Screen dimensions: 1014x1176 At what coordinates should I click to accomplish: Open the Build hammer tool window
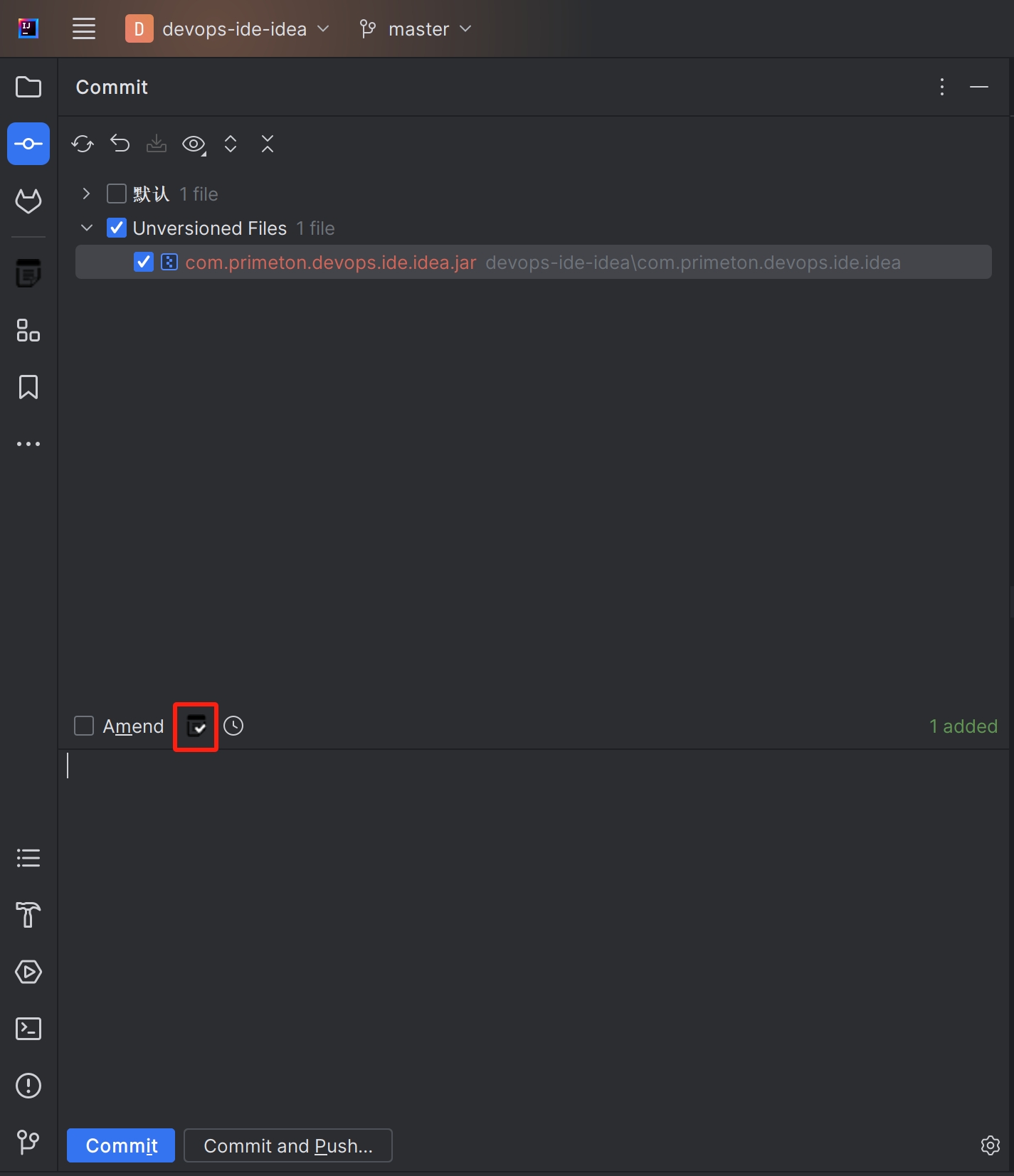tap(28, 915)
